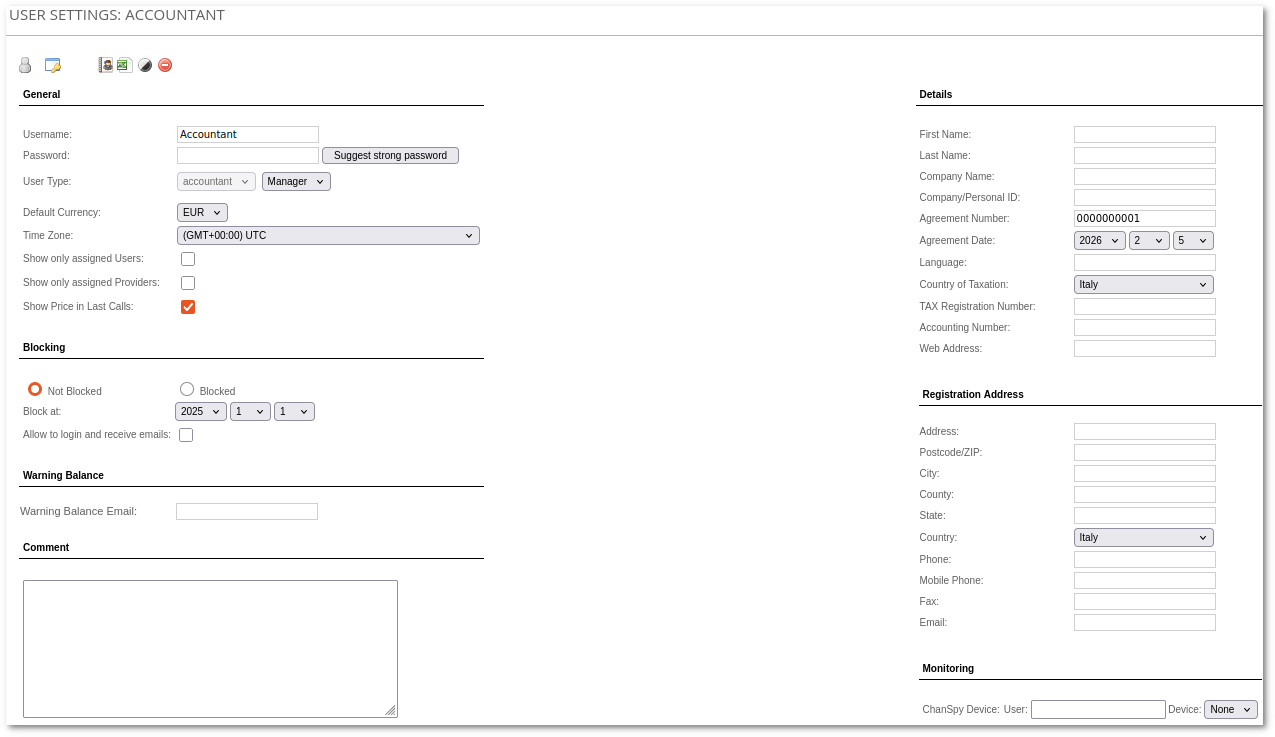Uncheck Show Price in Last Calls

188,307
